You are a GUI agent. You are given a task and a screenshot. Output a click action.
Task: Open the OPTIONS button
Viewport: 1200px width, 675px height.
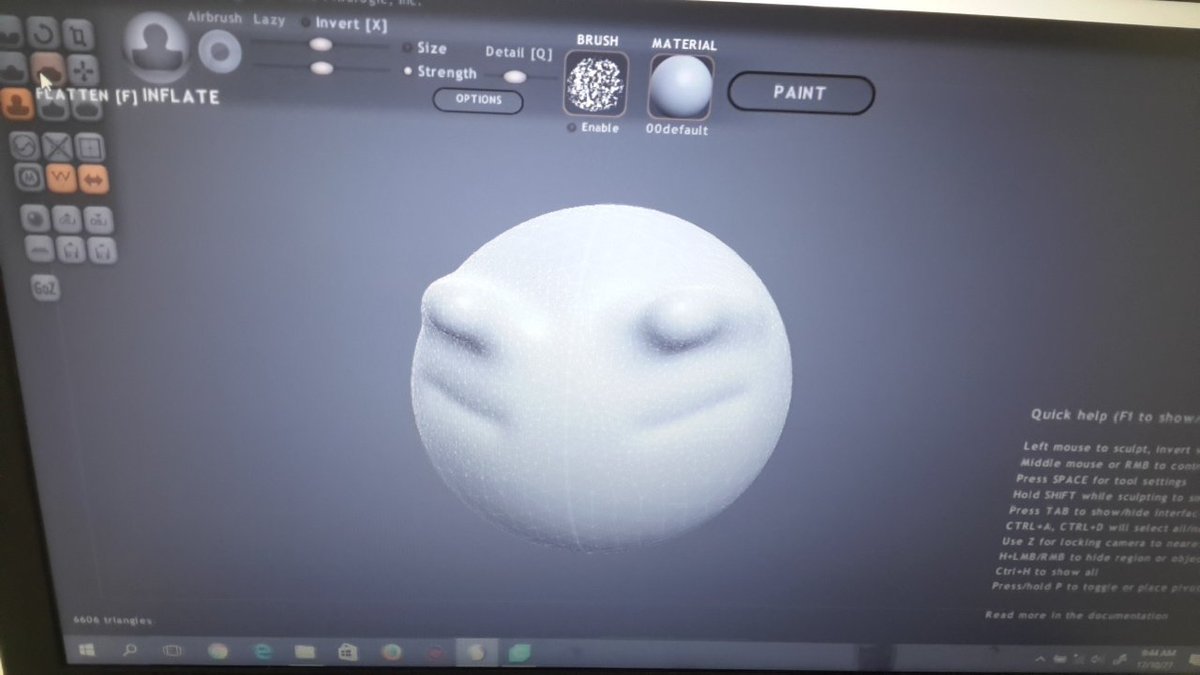478,100
